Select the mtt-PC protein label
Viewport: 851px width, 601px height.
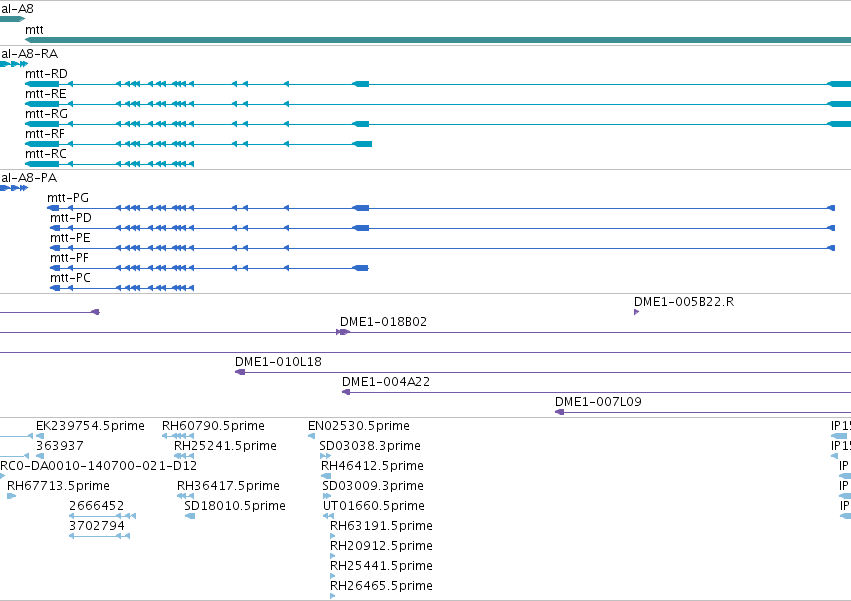tap(70, 279)
